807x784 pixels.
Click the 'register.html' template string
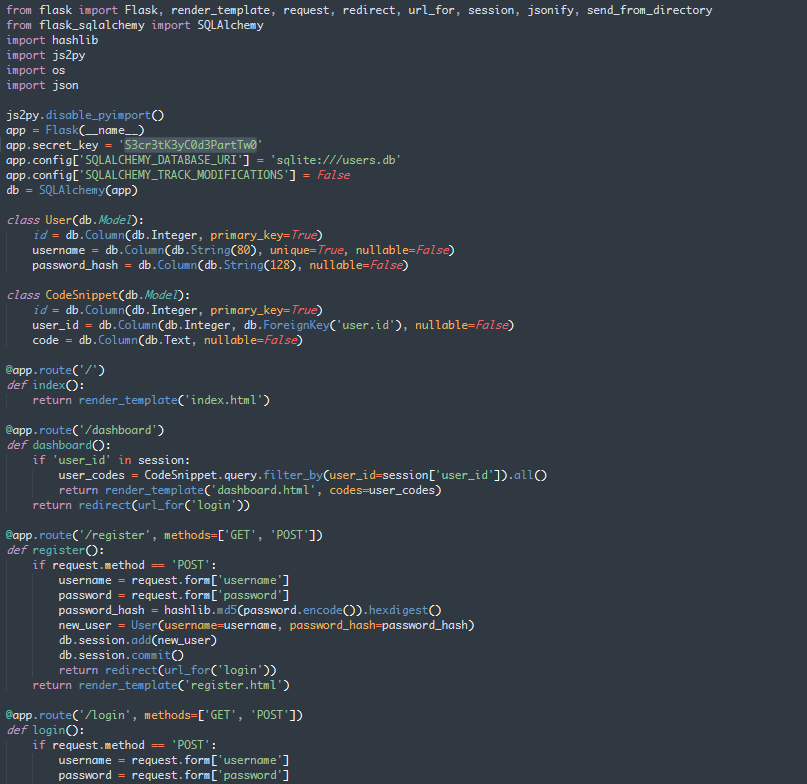(233, 685)
